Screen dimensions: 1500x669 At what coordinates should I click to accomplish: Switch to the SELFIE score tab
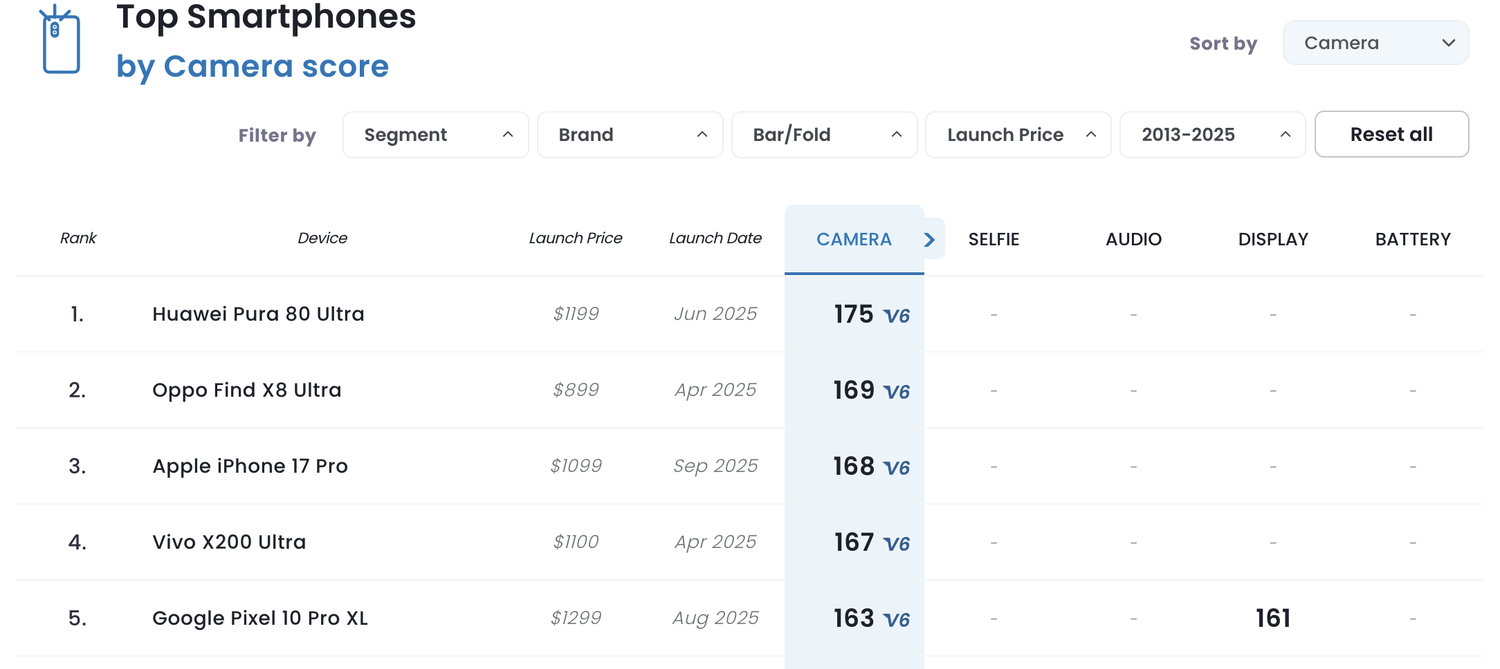[x=994, y=239]
